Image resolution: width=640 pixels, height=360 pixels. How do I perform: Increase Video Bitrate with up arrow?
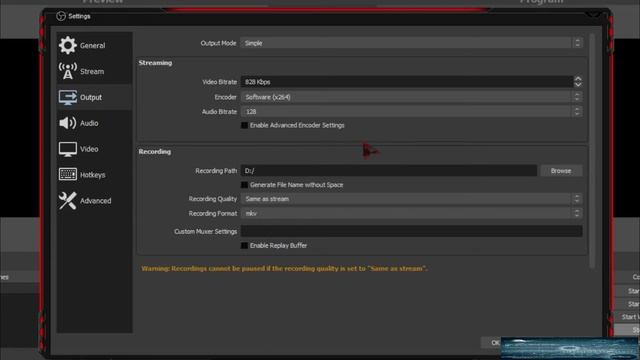(578, 79)
